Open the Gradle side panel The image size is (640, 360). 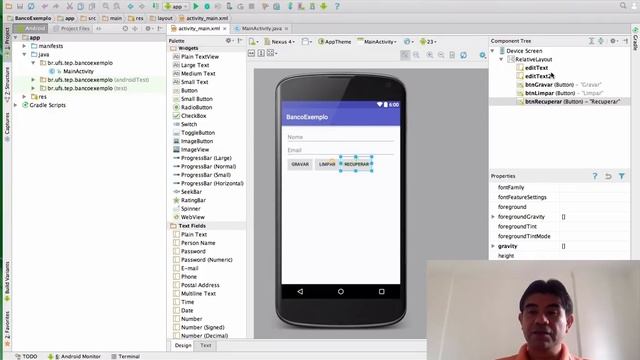pos(635,39)
